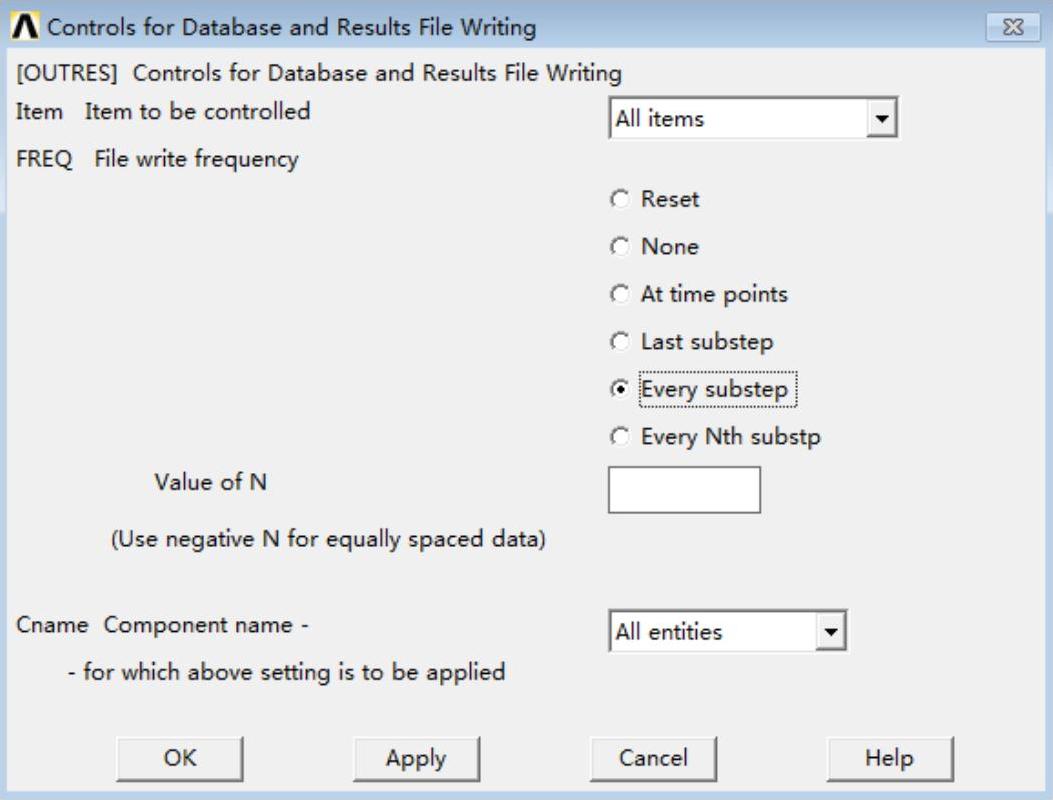
Task: Click the 'Use negative N' hint text
Action: pos(328,540)
